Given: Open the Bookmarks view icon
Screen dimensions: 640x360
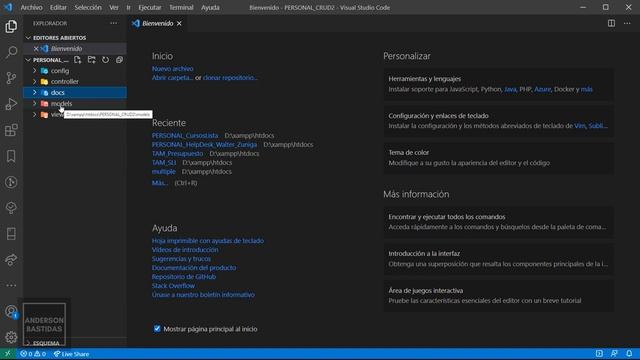Looking at the screenshot, I should click(x=11, y=156).
